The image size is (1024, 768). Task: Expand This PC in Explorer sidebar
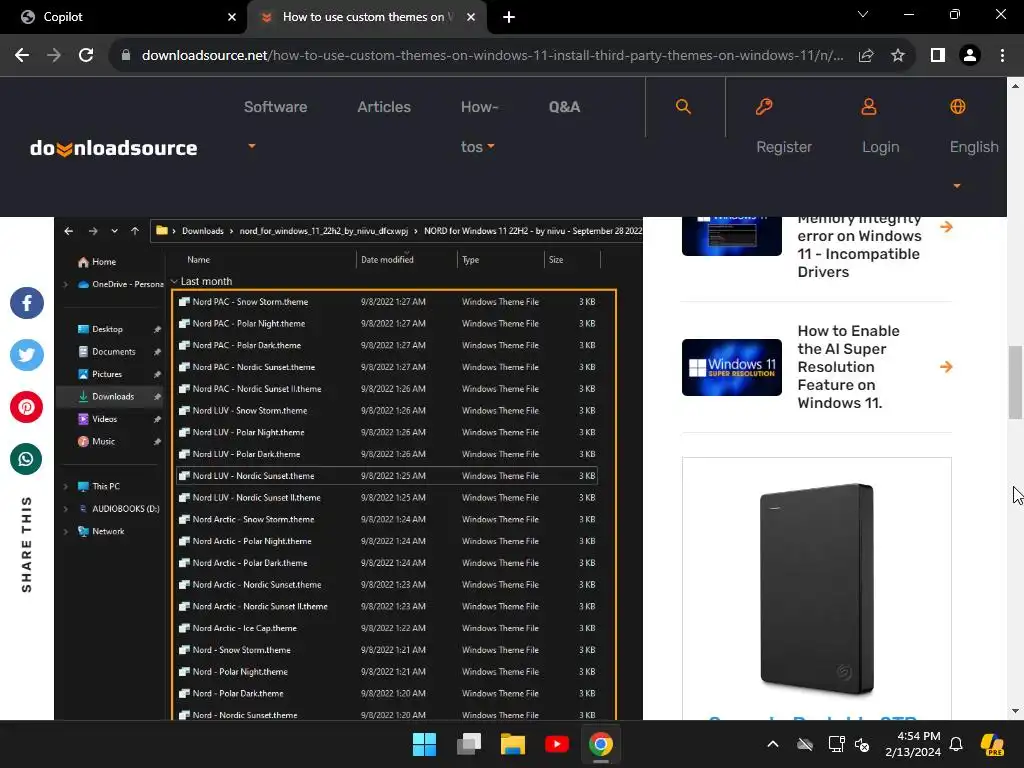(65, 487)
